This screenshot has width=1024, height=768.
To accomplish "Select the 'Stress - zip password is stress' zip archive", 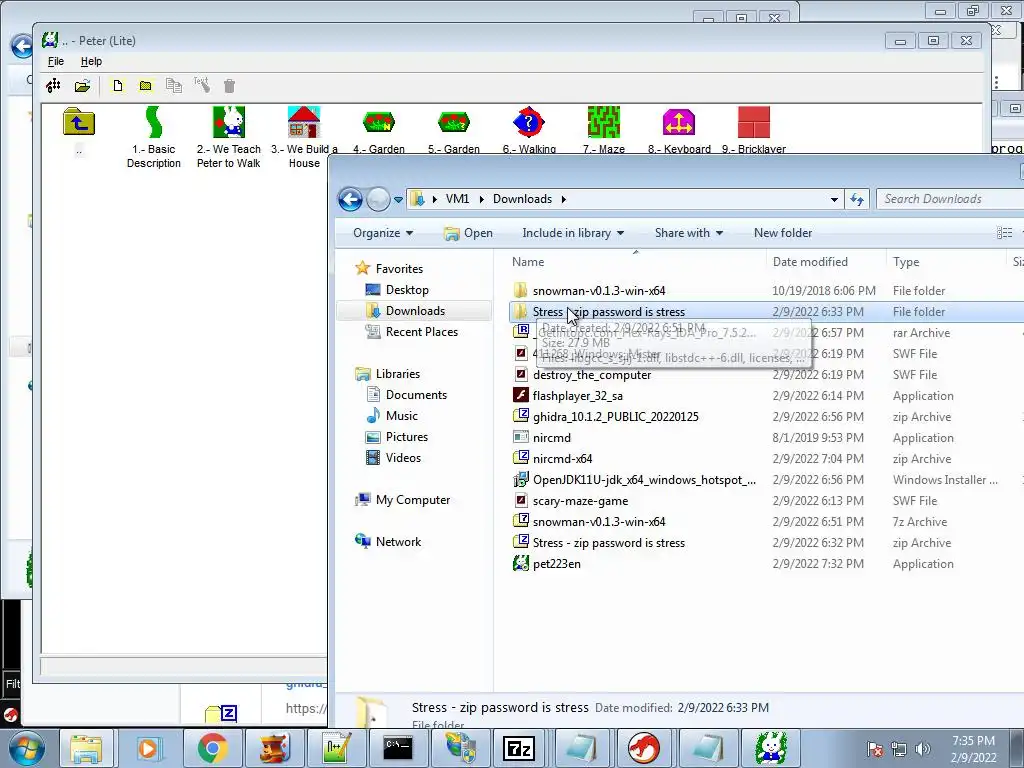I will (x=609, y=543).
